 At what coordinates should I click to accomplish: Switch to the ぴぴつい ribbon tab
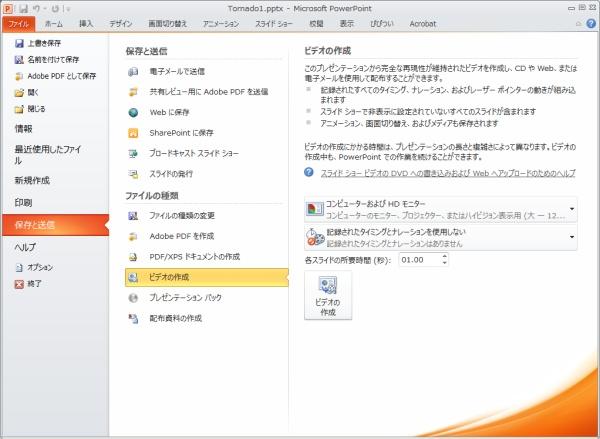click(382, 24)
